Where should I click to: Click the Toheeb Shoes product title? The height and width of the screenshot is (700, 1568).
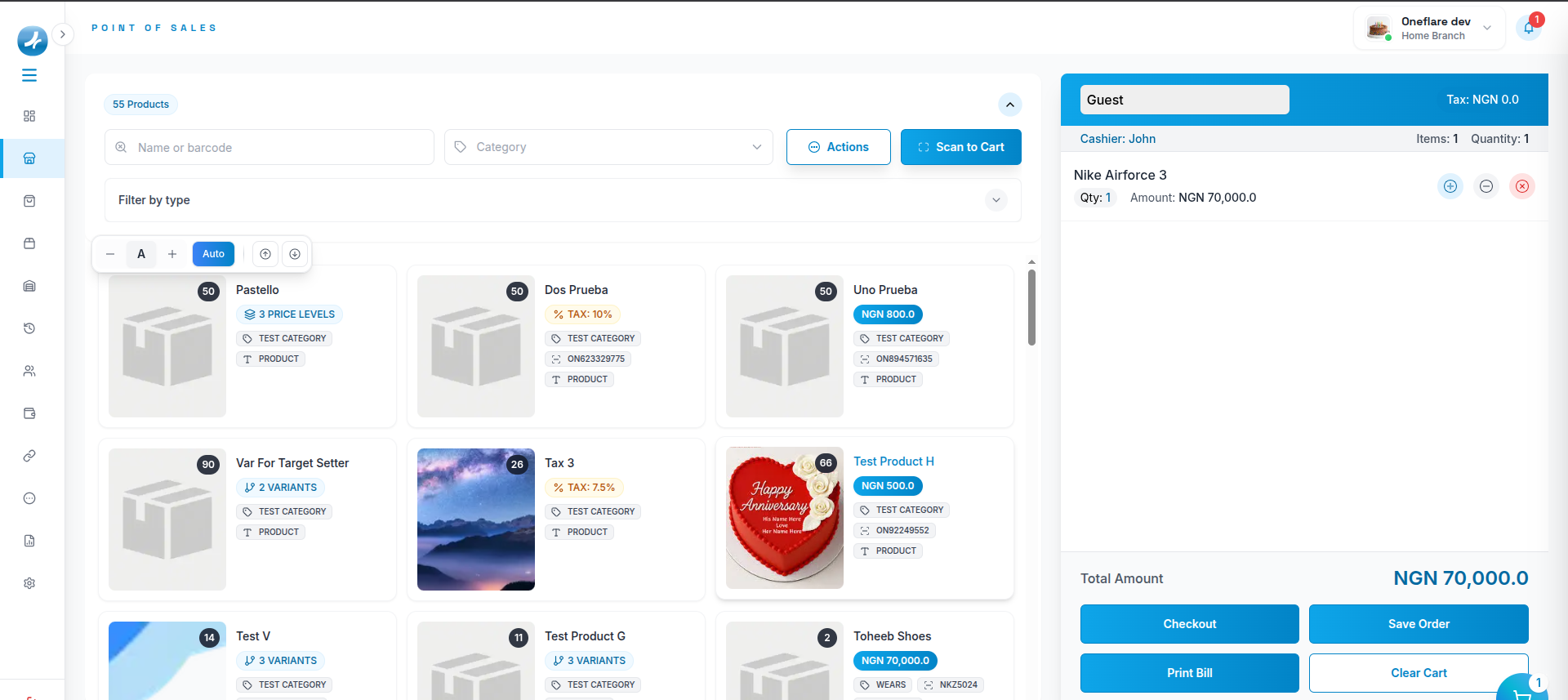pyautogui.click(x=892, y=636)
